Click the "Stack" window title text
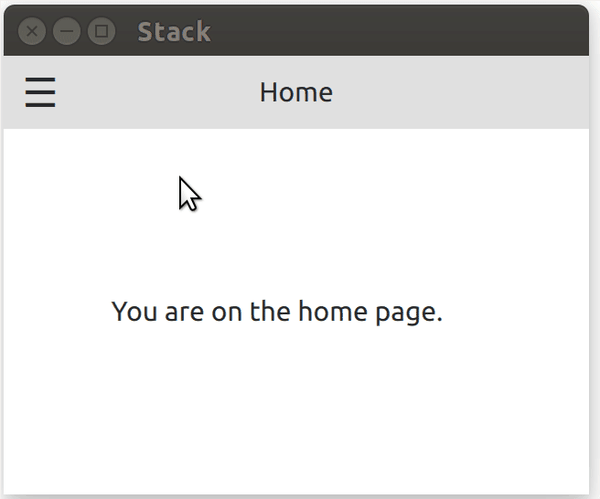Image resolution: width=600 pixels, height=499 pixels. [174, 32]
